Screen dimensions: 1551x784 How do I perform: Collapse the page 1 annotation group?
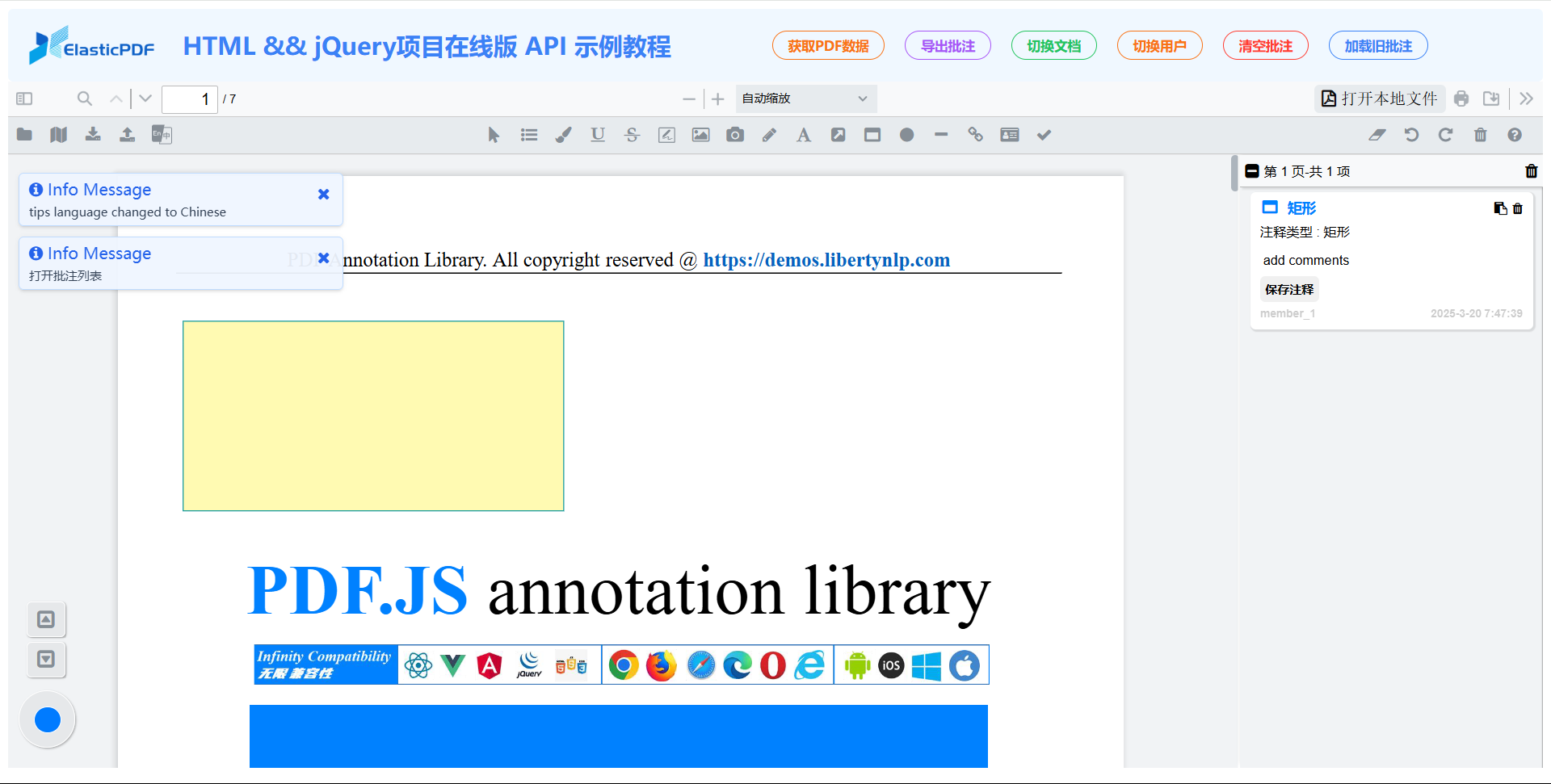(1252, 171)
